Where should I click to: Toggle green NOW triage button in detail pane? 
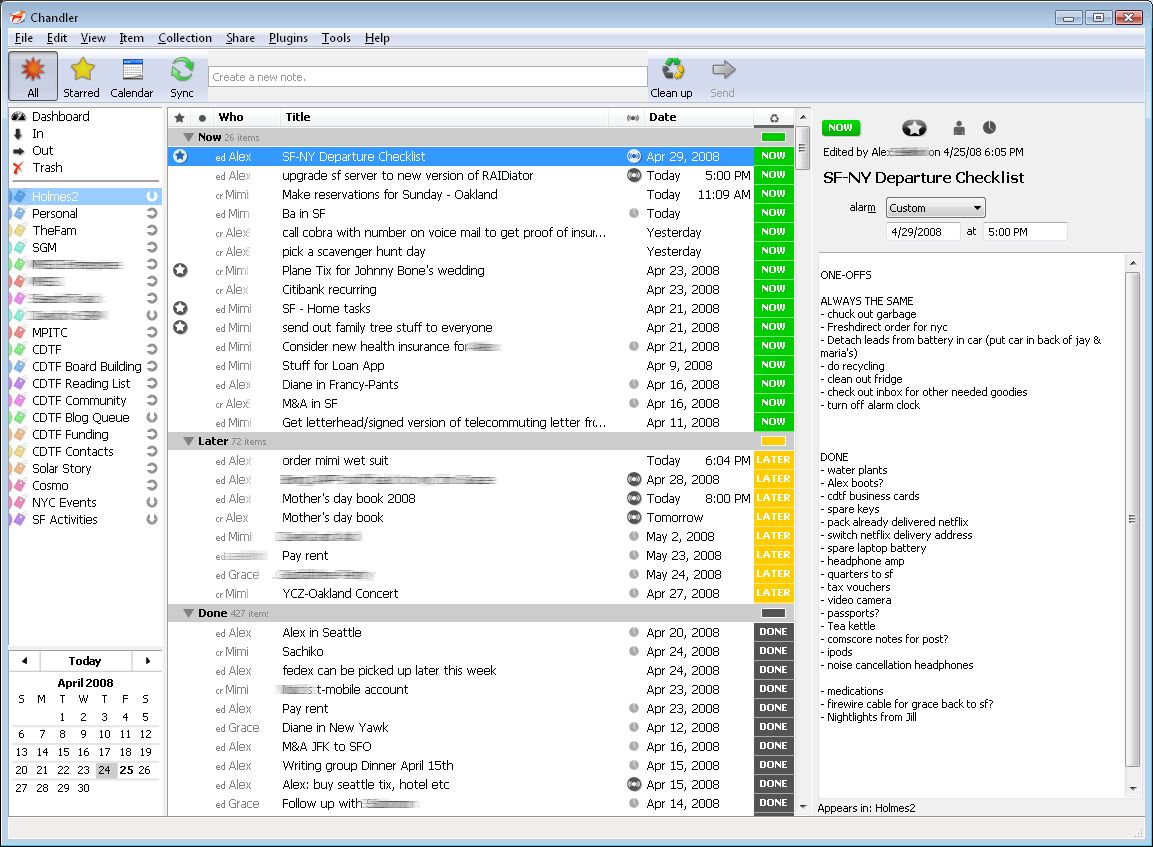coord(840,128)
